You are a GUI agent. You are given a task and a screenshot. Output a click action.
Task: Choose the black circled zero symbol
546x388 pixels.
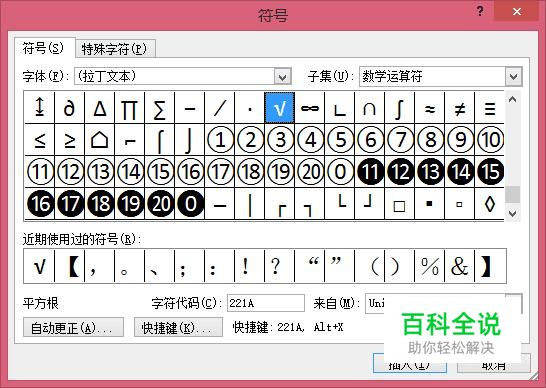pos(189,204)
